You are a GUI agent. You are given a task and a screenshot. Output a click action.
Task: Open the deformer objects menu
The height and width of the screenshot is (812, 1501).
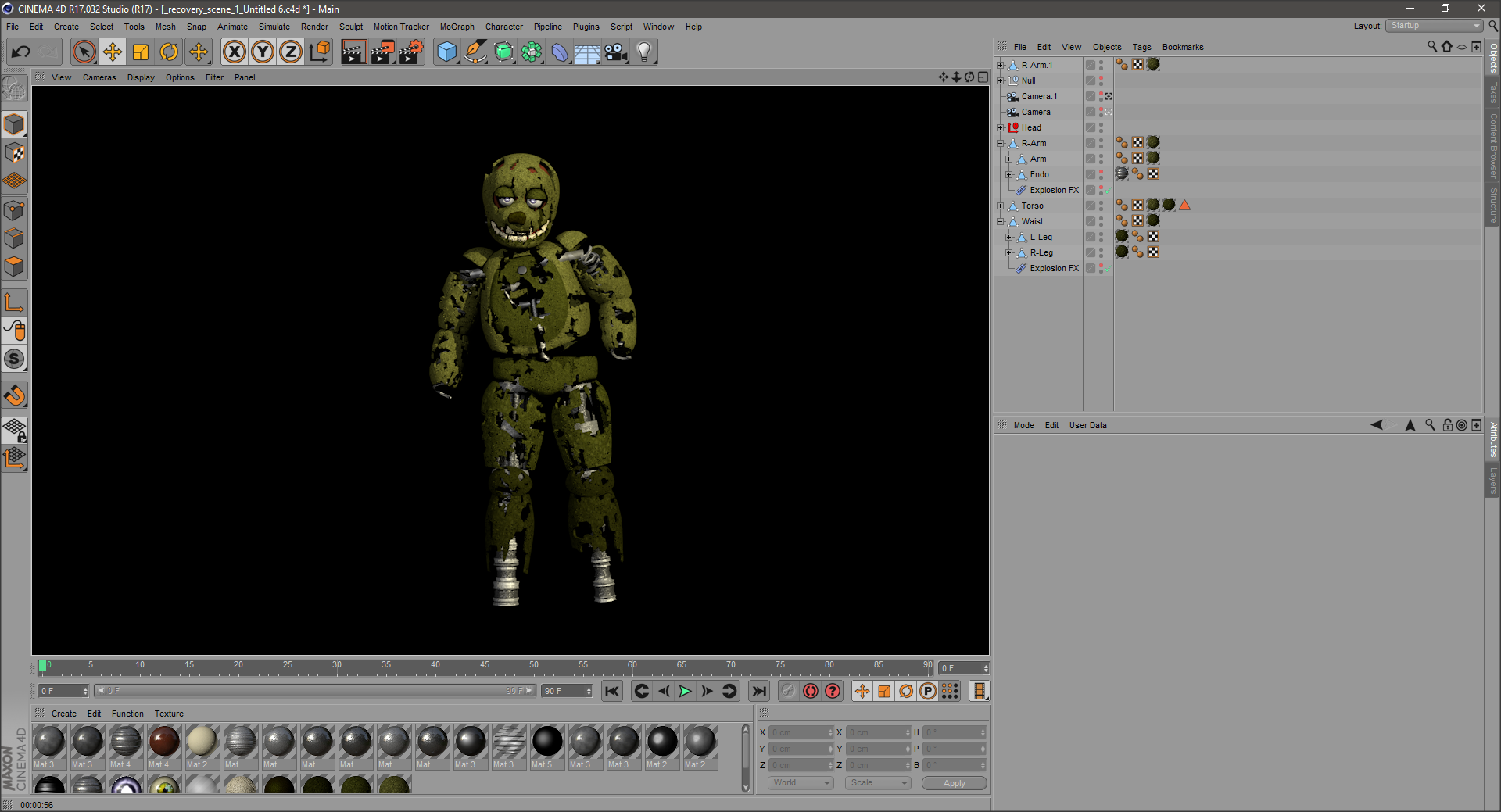[560, 52]
